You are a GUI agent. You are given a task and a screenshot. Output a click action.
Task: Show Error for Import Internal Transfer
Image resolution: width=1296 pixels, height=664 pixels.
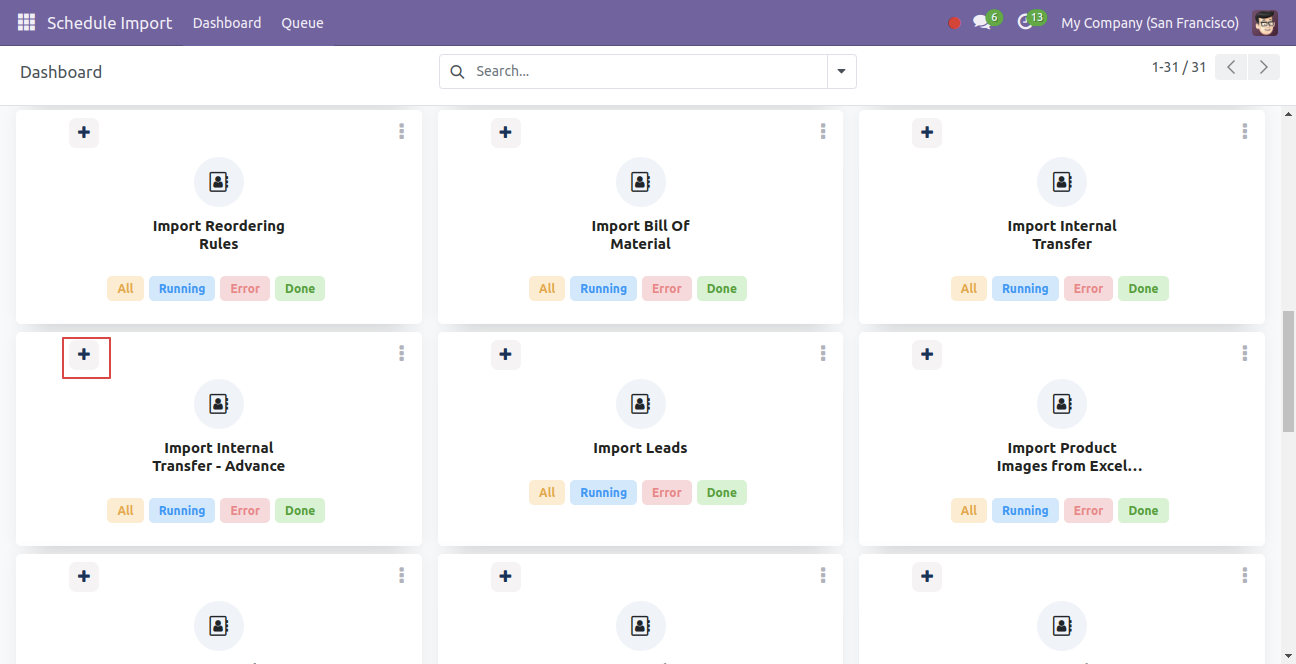1088,288
